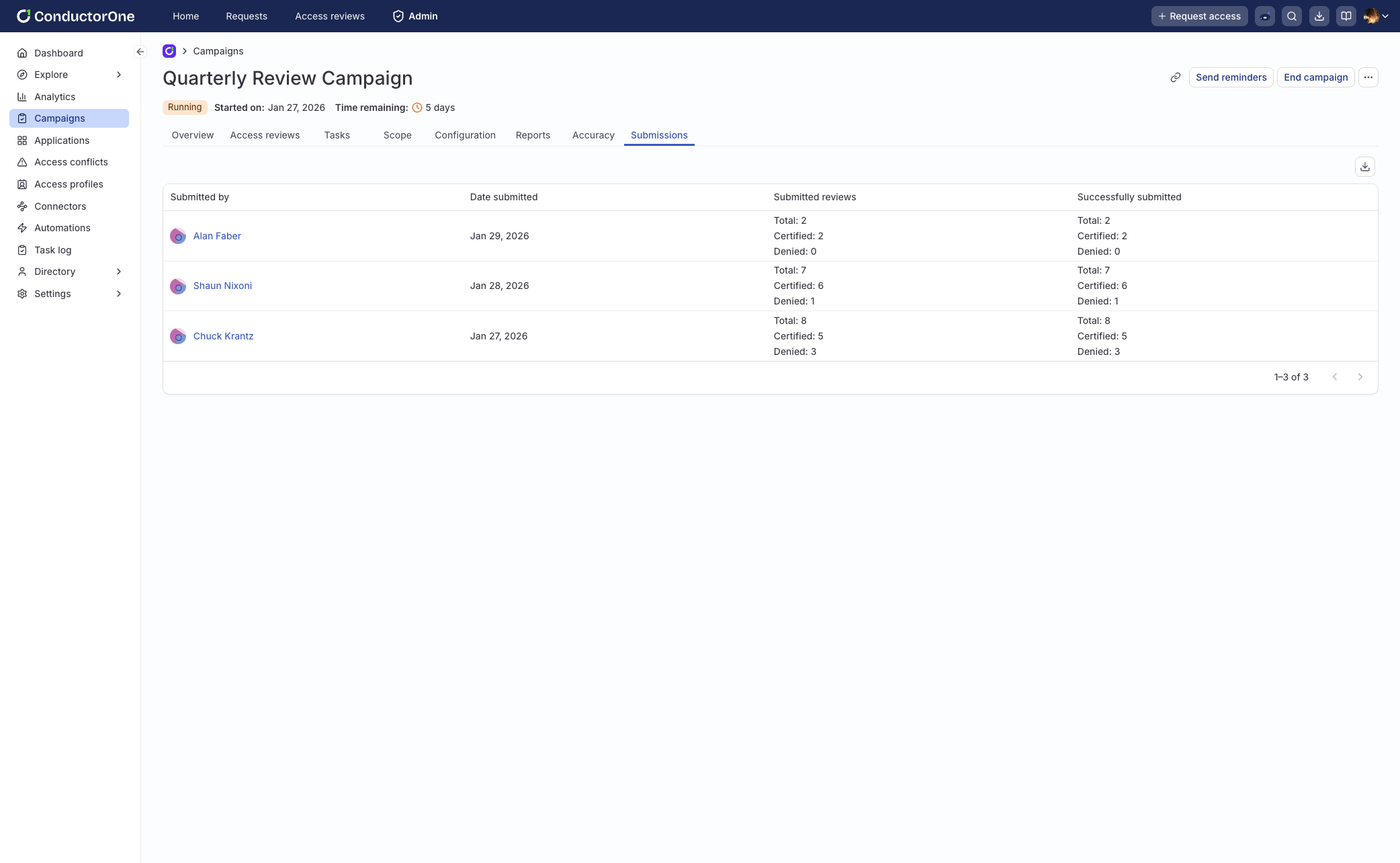Click the ConductorOne breadcrumb home icon

(169, 51)
